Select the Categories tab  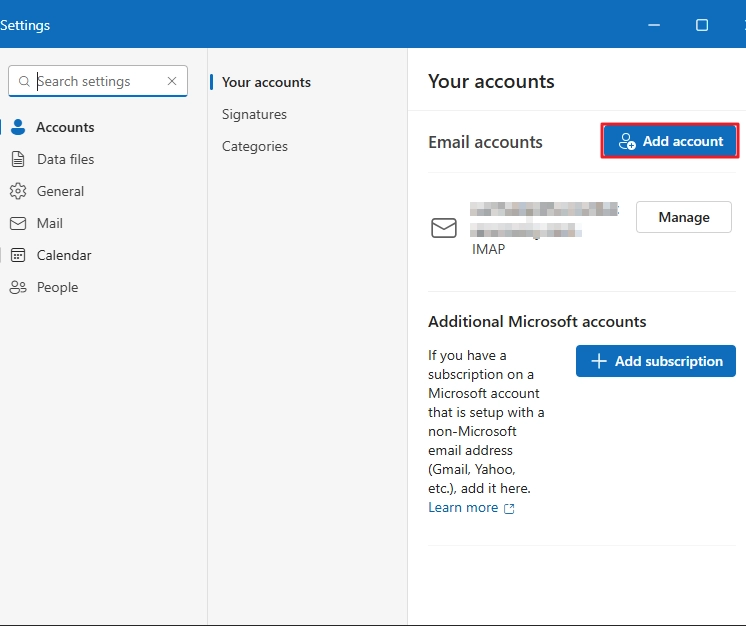click(x=255, y=147)
